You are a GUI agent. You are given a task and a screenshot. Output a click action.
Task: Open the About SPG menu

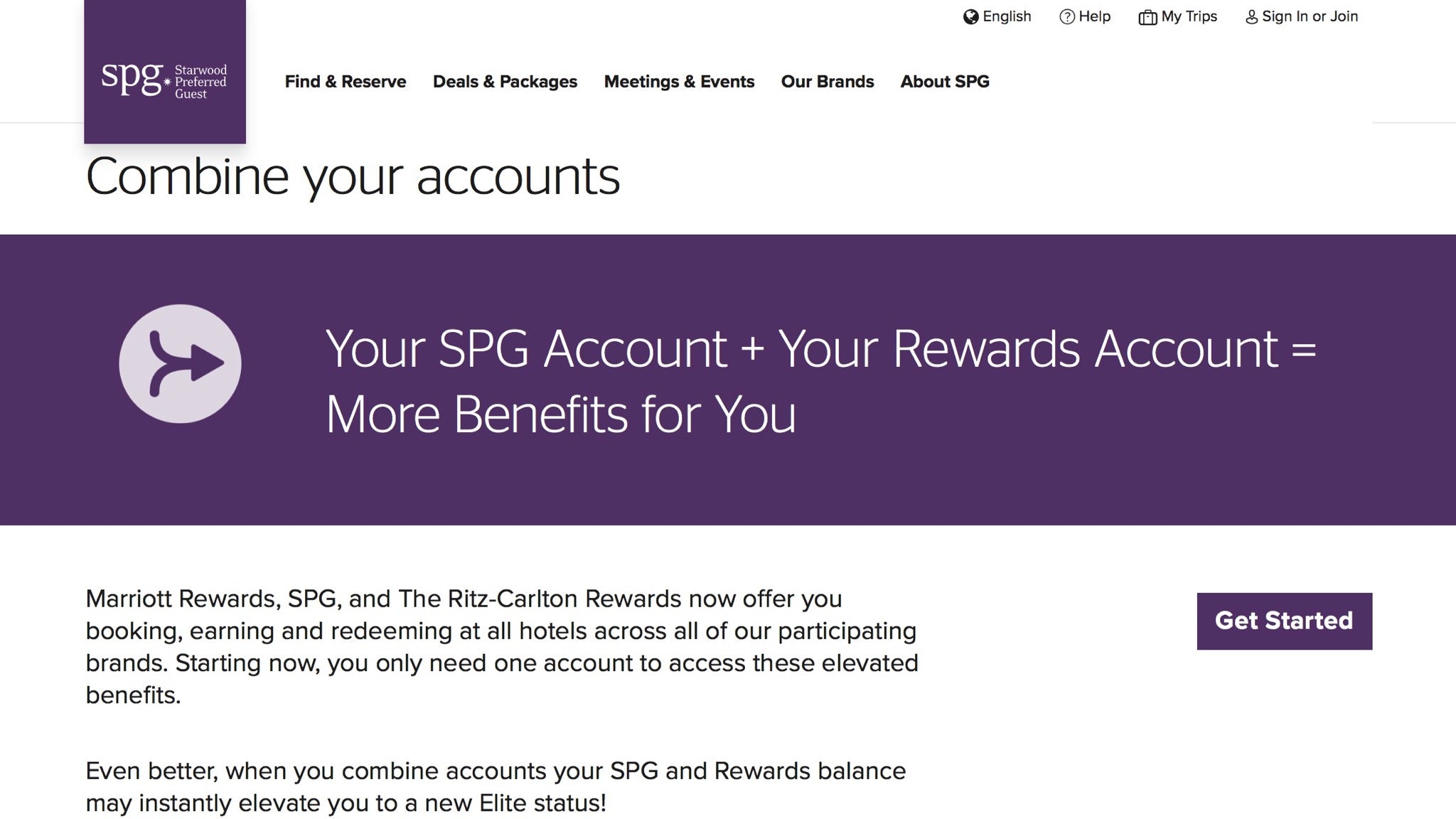[945, 82]
